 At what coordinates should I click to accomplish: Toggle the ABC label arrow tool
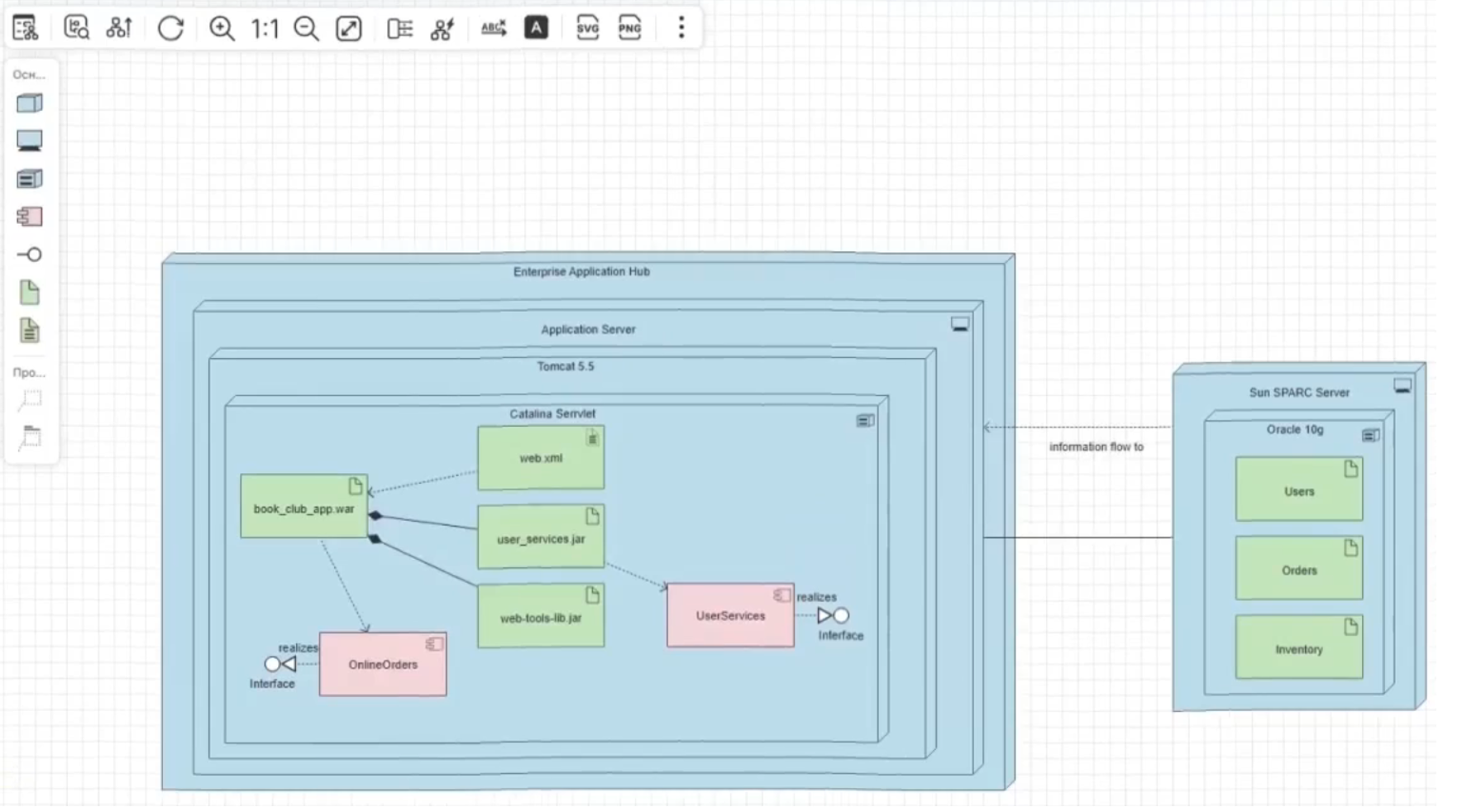(493, 29)
